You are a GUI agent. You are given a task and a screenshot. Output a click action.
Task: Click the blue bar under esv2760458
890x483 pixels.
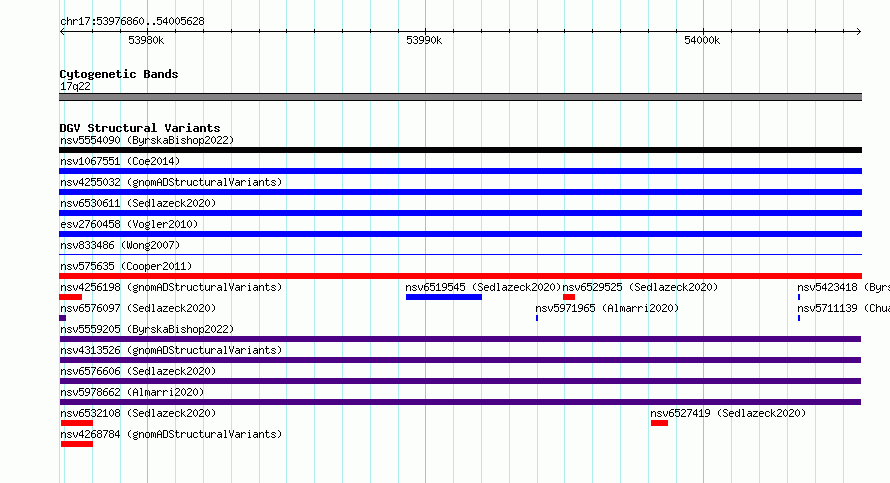click(460, 234)
